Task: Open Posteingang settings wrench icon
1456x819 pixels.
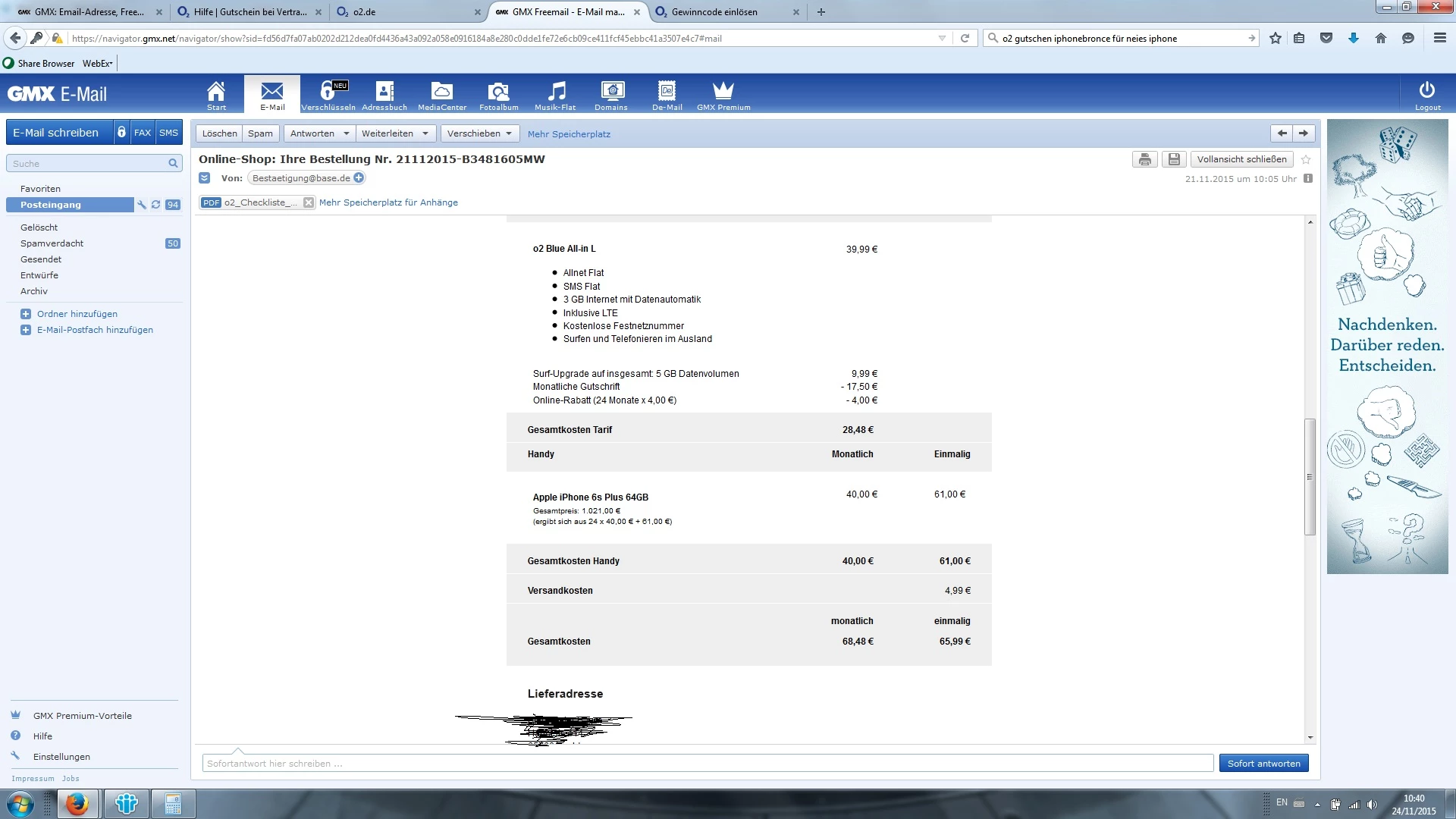Action: coord(142,205)
